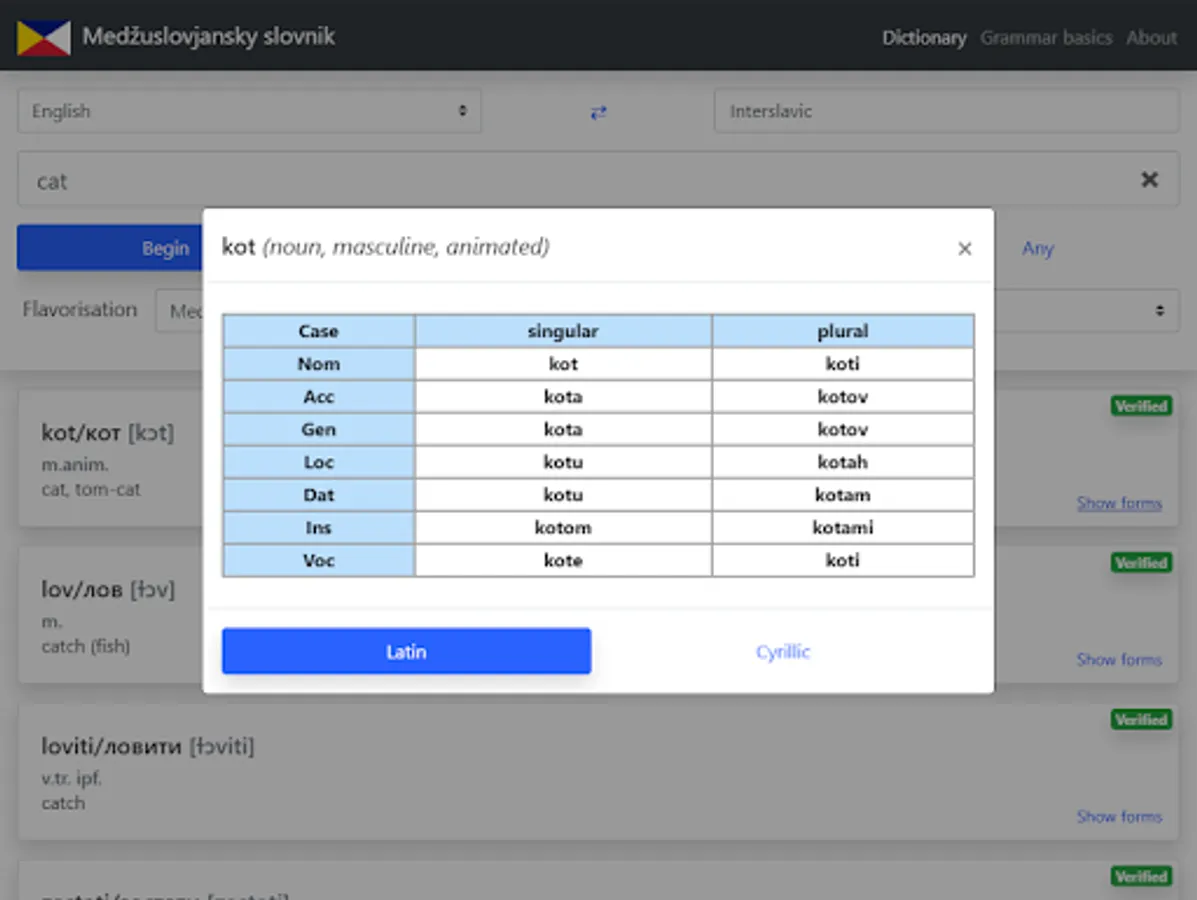The width and height of the screenshot is (1197, 900).
Task: Click Show forms for kot entry
Action: click(x=1119, y=503)
